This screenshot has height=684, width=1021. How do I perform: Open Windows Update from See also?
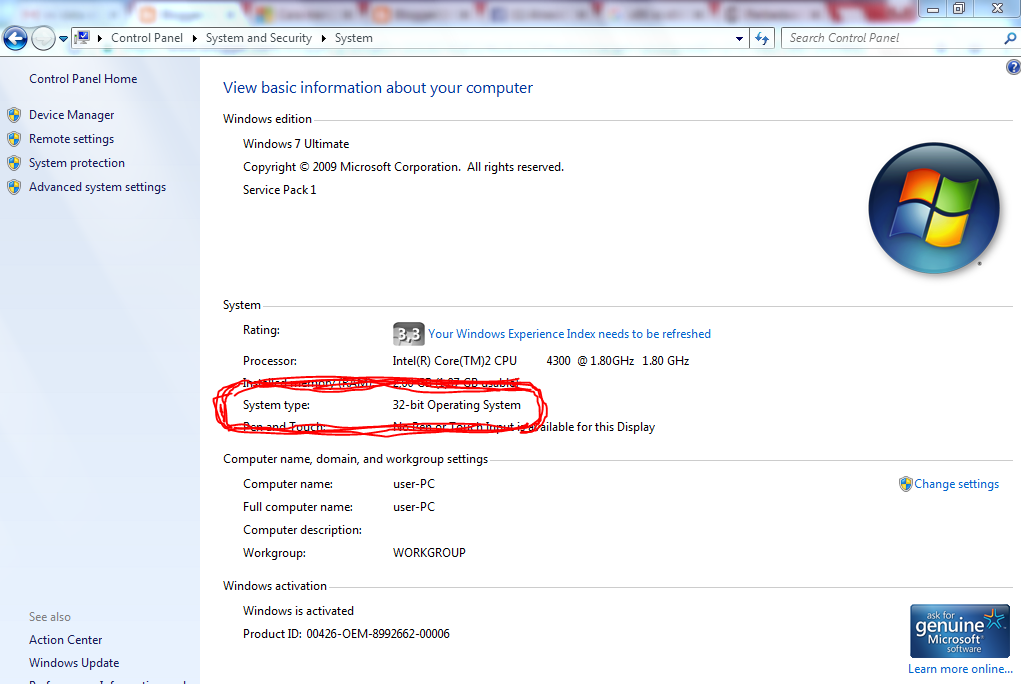(x=74, y=662)
